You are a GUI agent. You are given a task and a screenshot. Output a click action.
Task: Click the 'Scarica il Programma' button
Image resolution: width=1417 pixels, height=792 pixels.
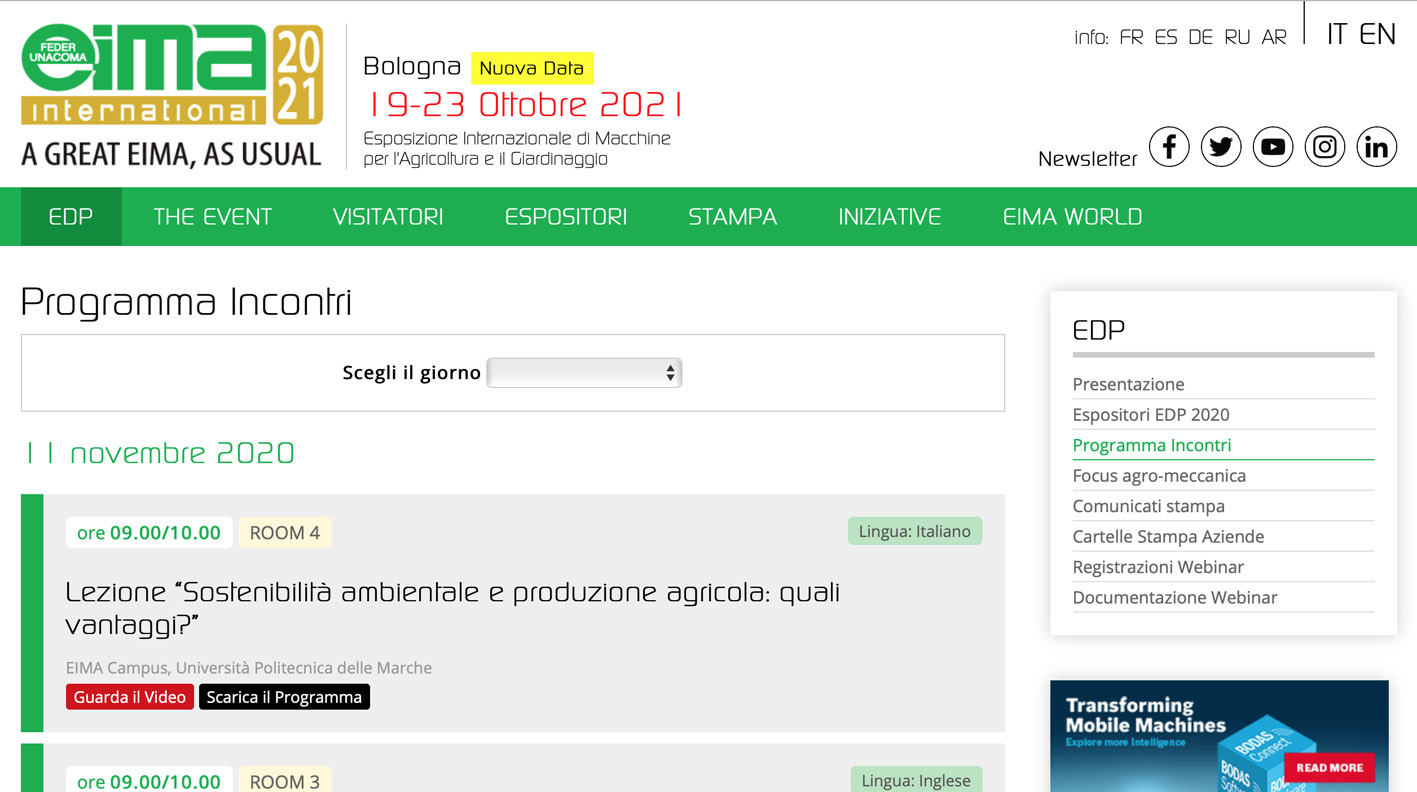[x=284, y=697]
